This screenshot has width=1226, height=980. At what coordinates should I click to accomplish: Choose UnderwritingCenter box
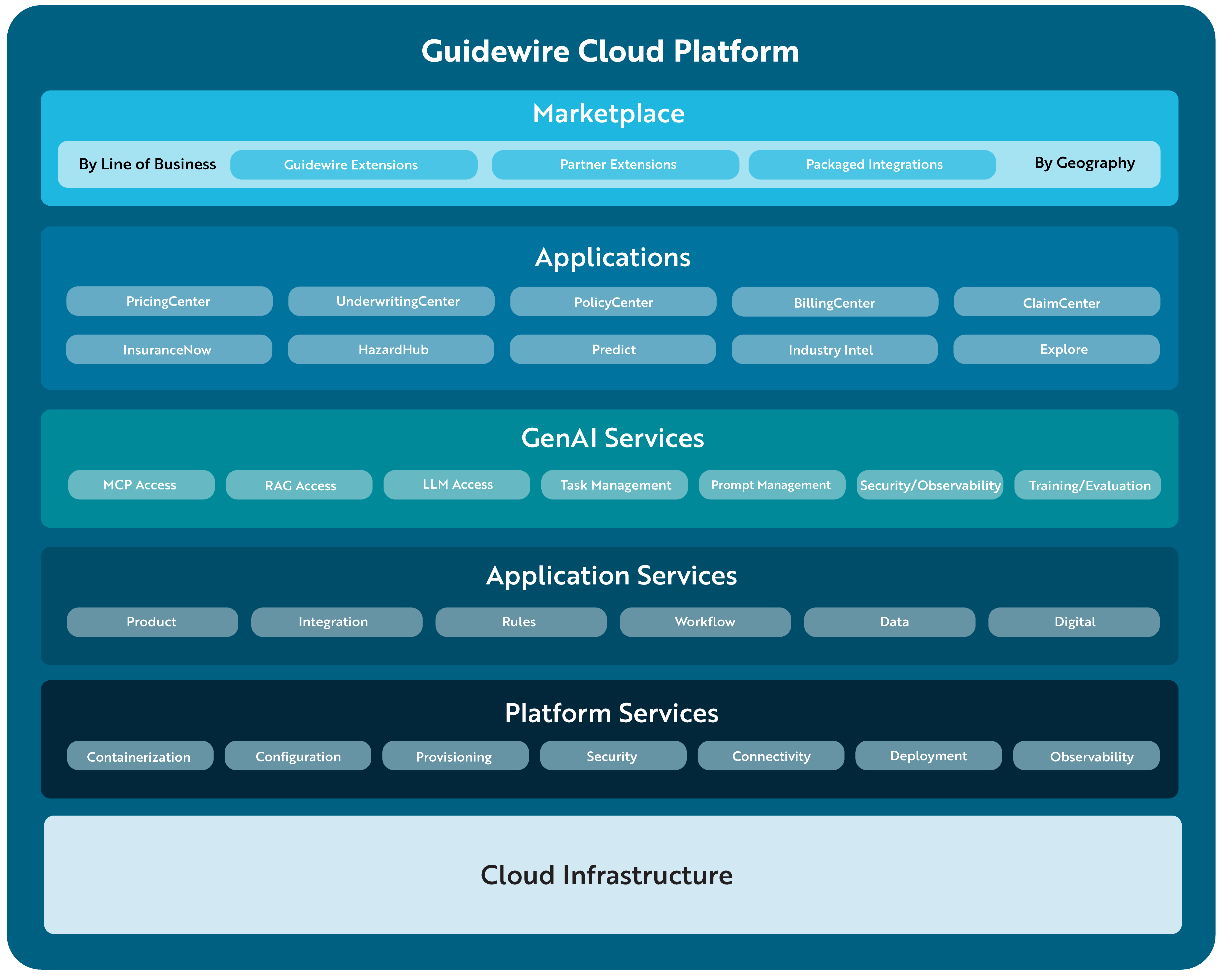[391, 301]
